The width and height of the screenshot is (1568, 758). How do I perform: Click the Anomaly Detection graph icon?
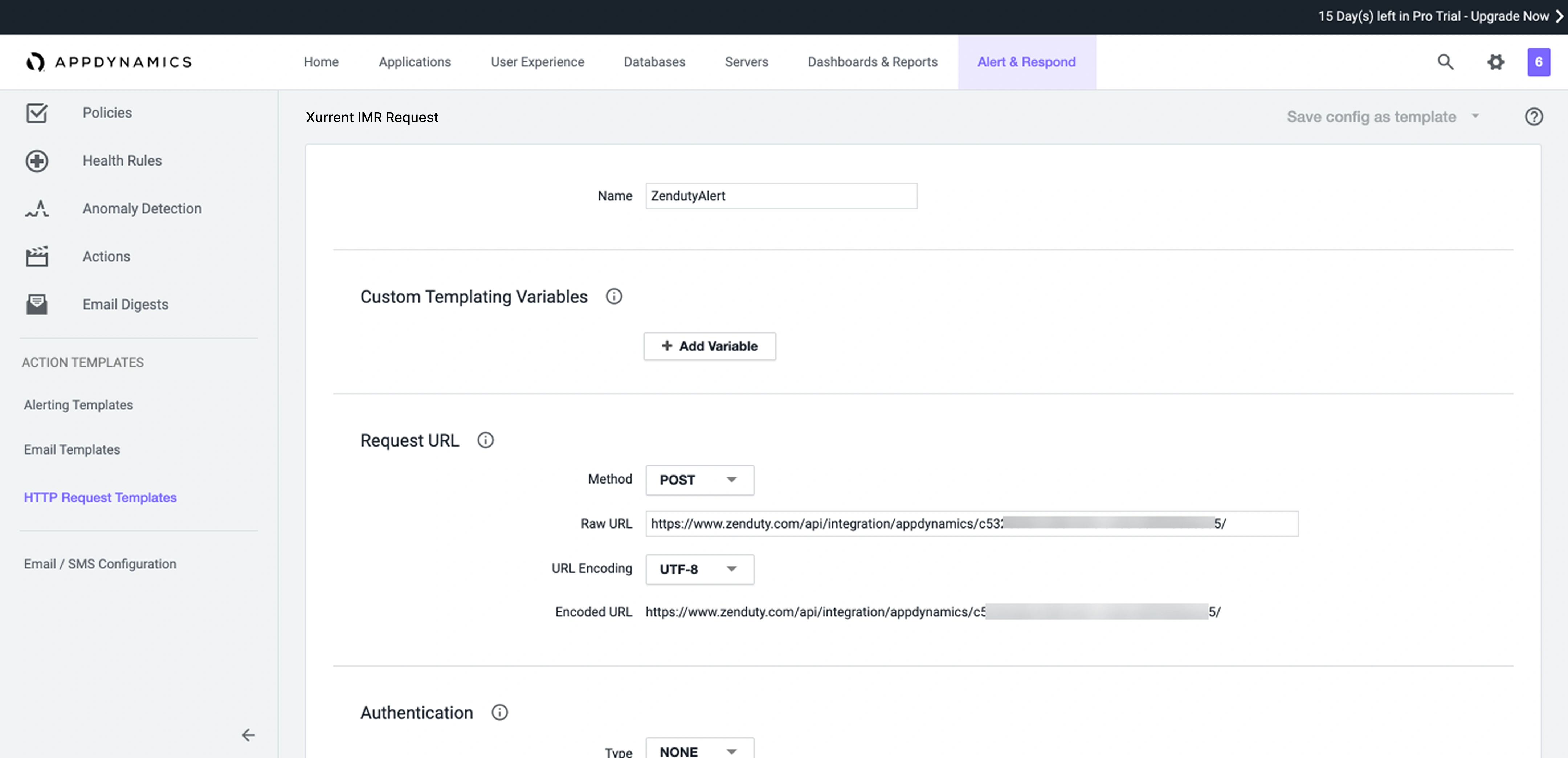(37, 209)
